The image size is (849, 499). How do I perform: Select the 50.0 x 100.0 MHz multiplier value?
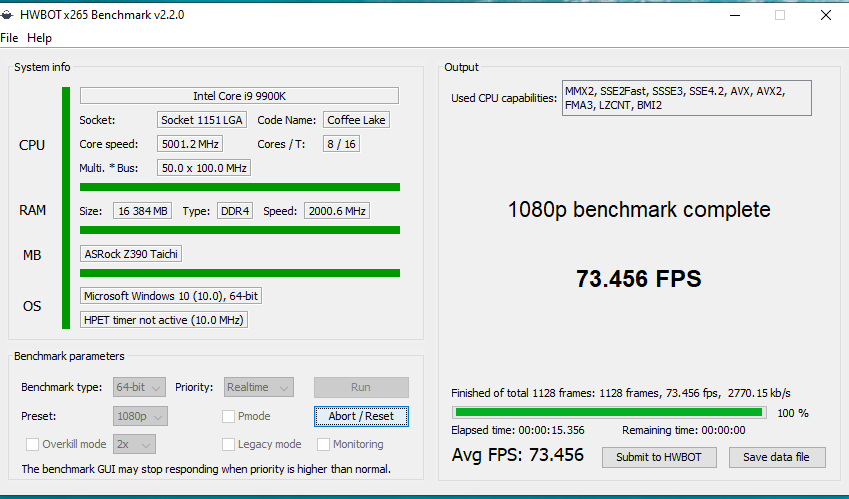[204, 168]
